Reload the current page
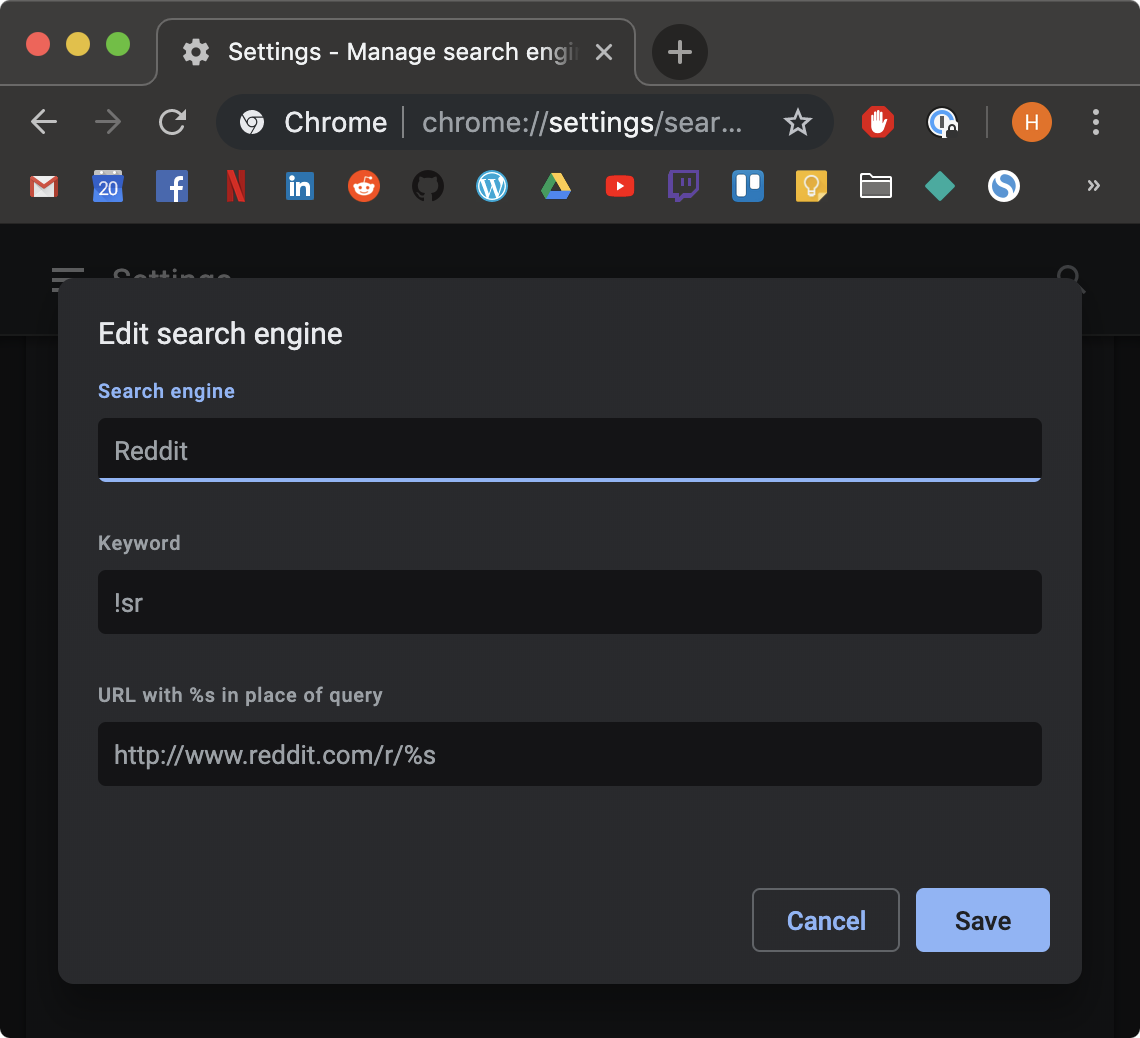Screen dimensions: 1140x1038 click(172, 122)
